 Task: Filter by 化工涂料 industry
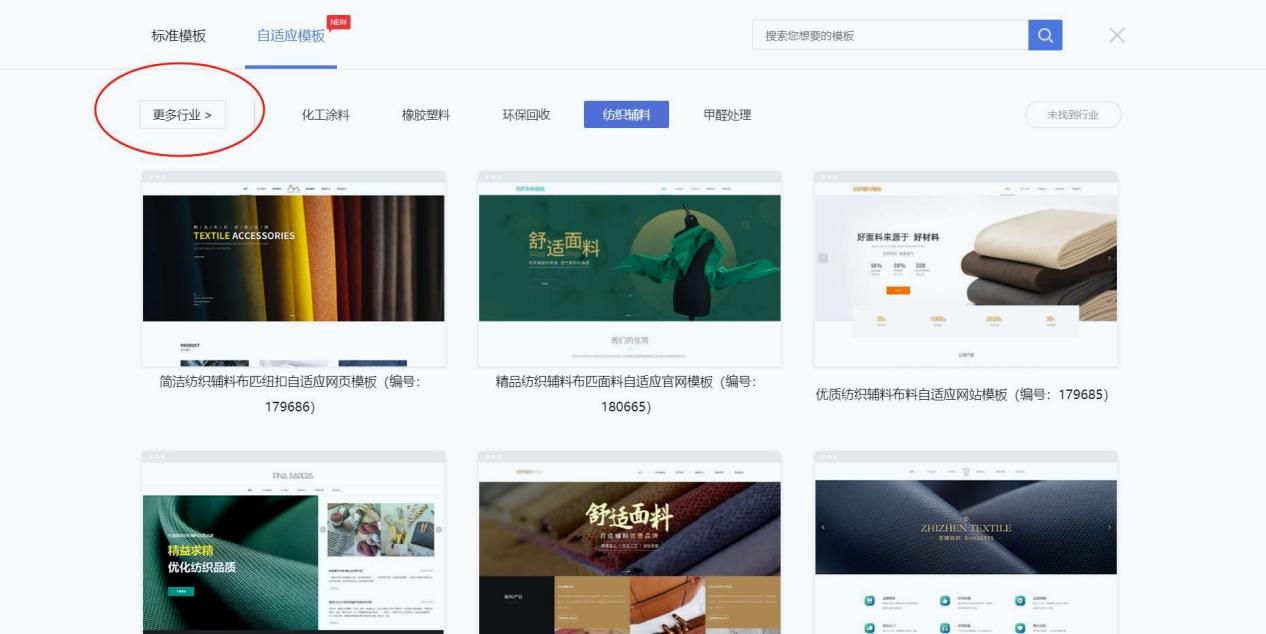(326, 115)
